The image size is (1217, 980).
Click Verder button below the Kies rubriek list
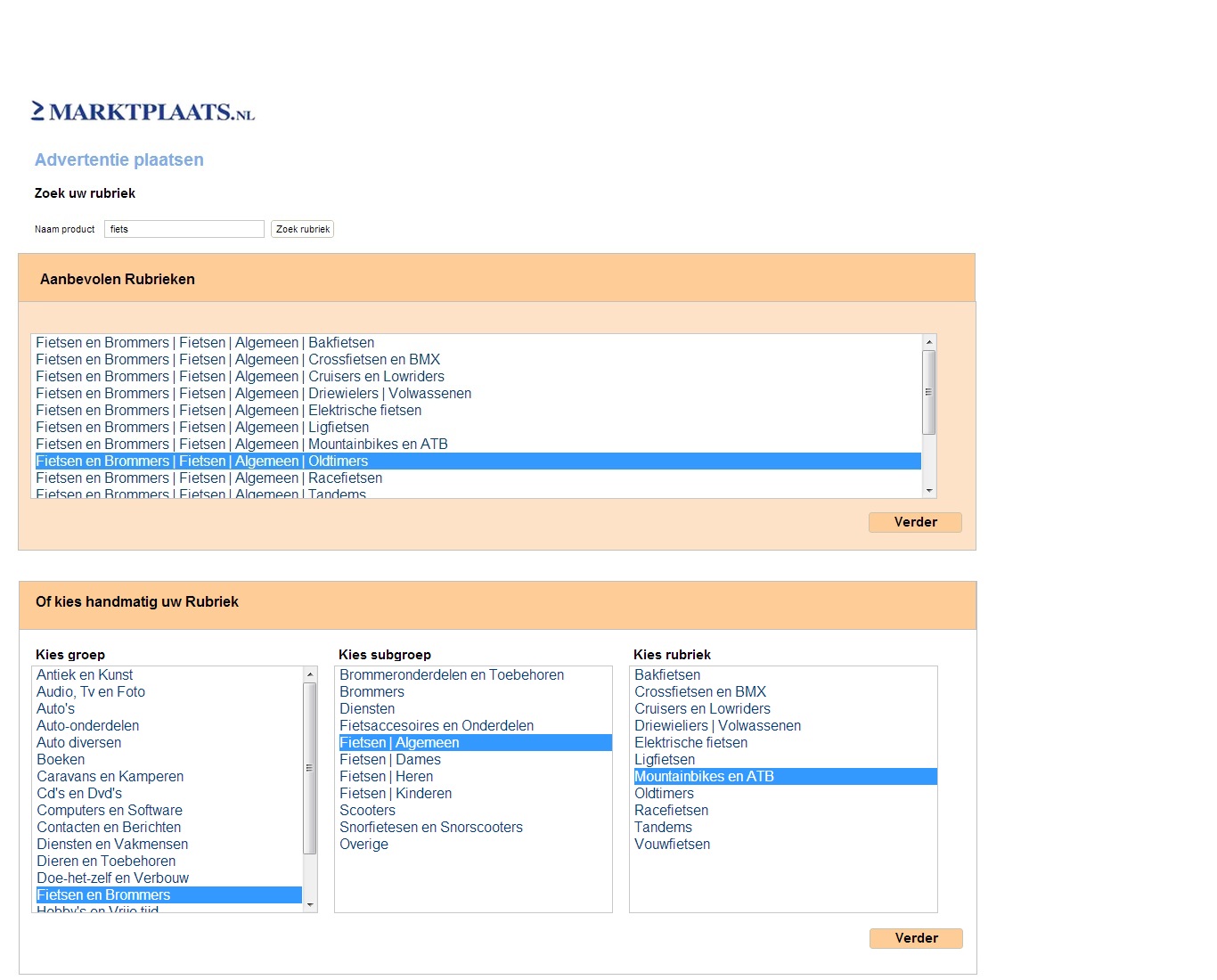click(916, 938)
